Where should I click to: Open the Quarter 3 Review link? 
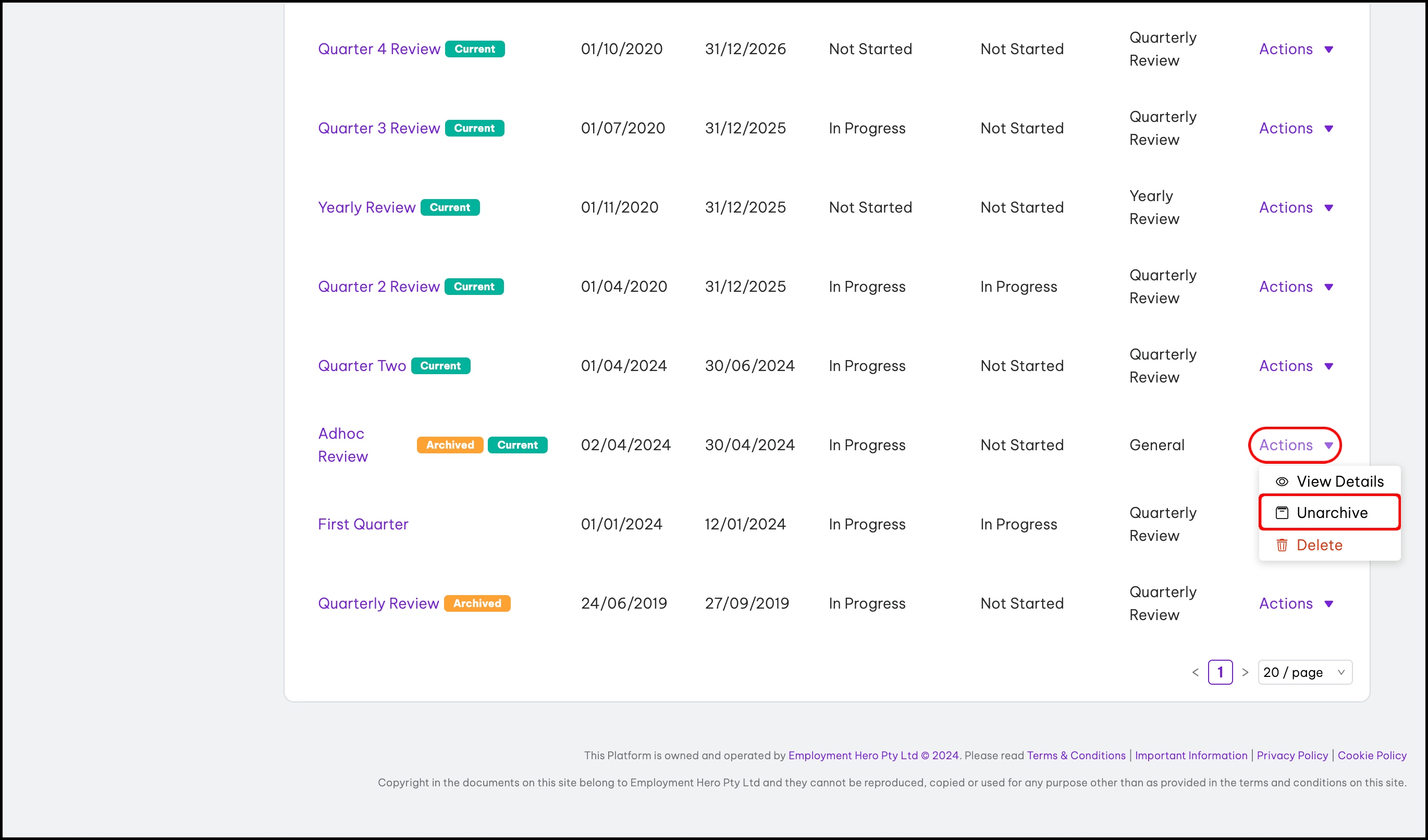tap(378, 129)
